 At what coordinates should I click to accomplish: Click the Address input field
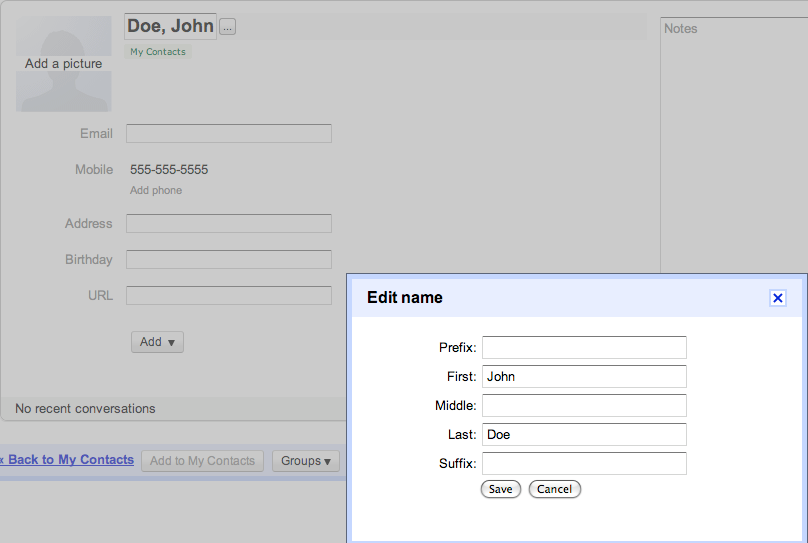228,224
